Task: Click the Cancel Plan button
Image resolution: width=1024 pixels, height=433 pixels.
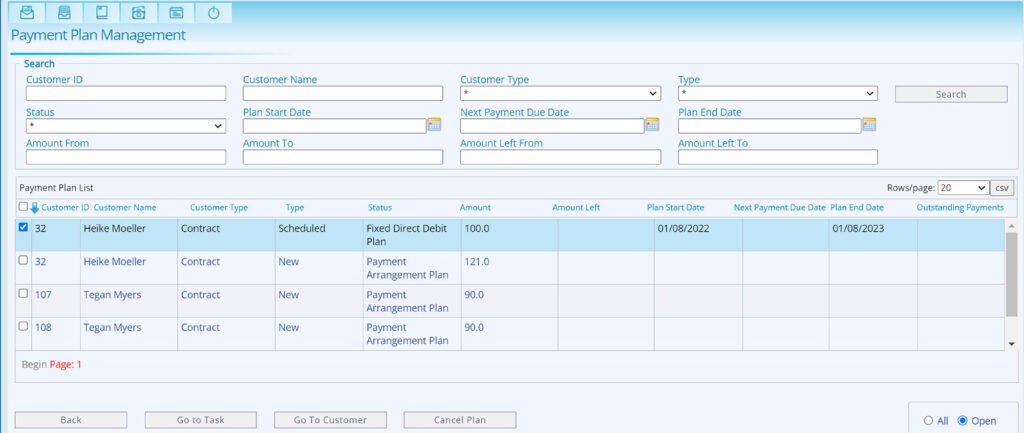Action: [x=460, y=420]
